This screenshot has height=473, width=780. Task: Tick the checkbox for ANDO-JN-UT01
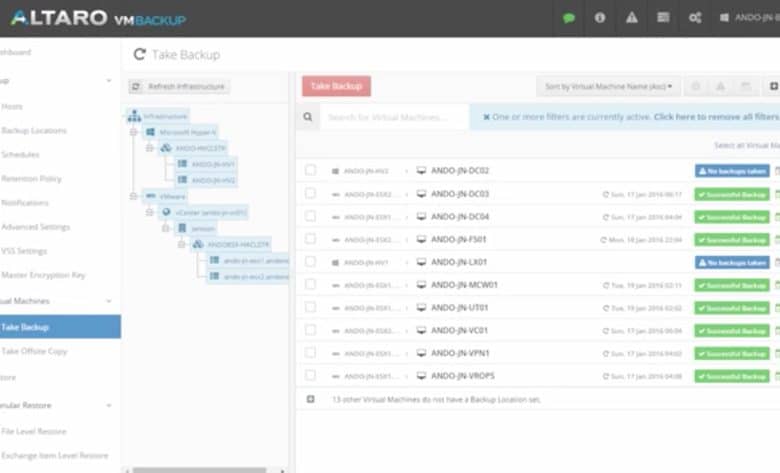click(310, 307)
